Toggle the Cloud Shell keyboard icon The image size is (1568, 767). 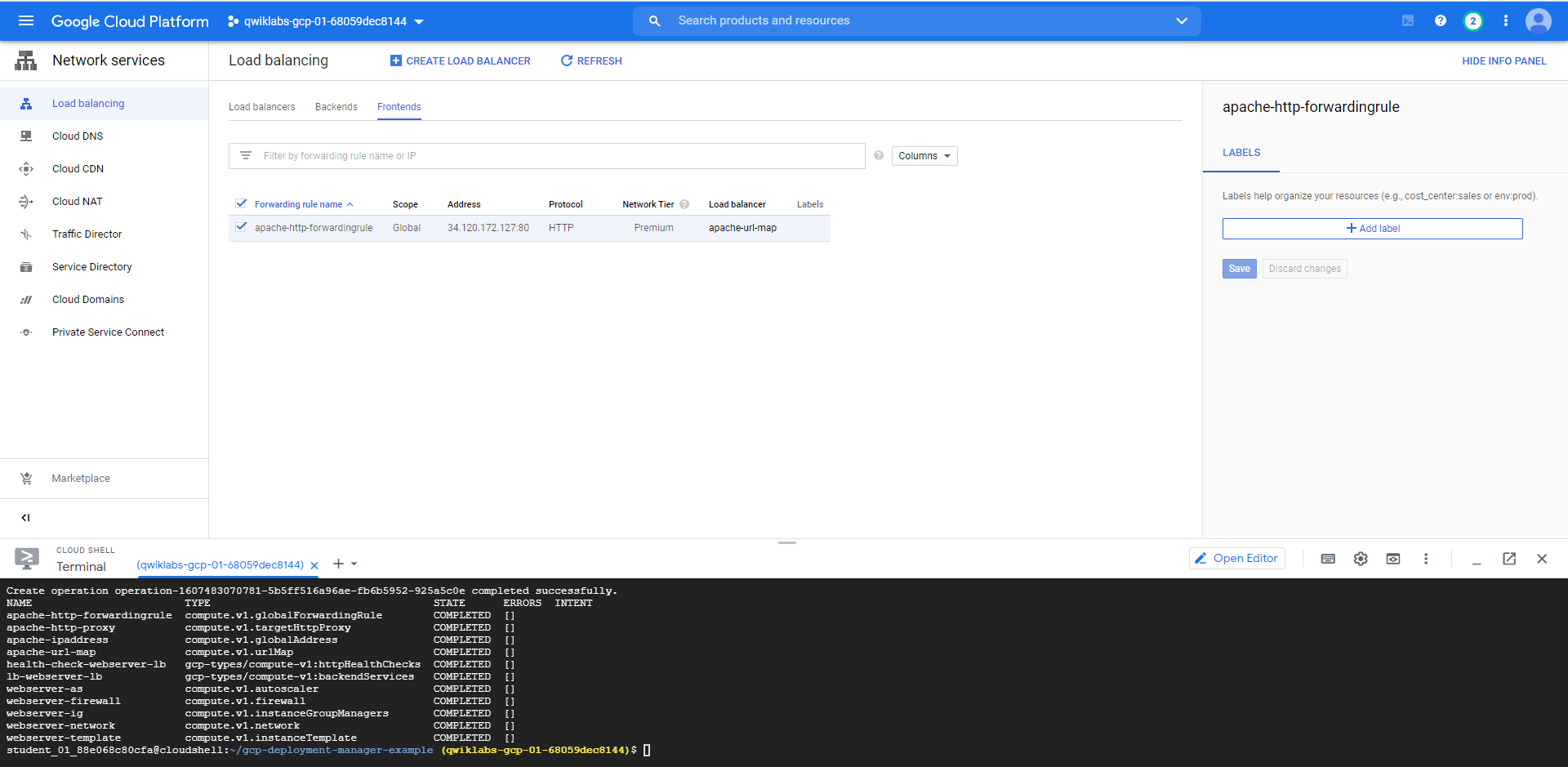coord(1328,559)
